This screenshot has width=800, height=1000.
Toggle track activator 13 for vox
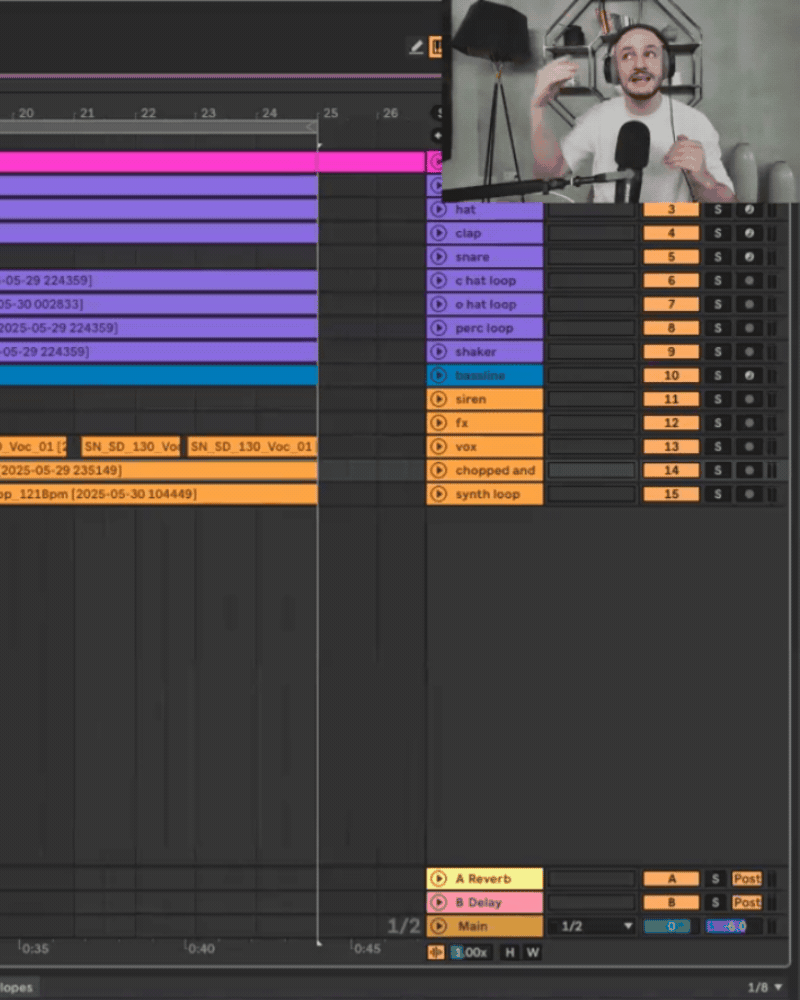coord(671,446)
